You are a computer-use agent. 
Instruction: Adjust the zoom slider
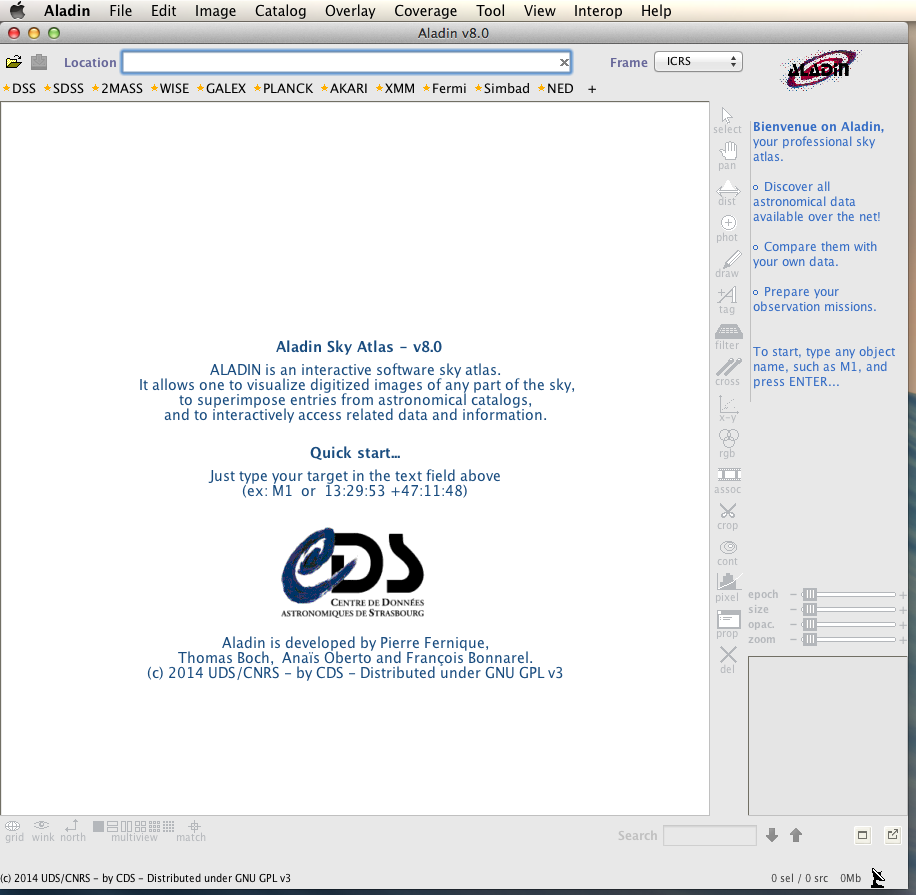coord(849,639)
